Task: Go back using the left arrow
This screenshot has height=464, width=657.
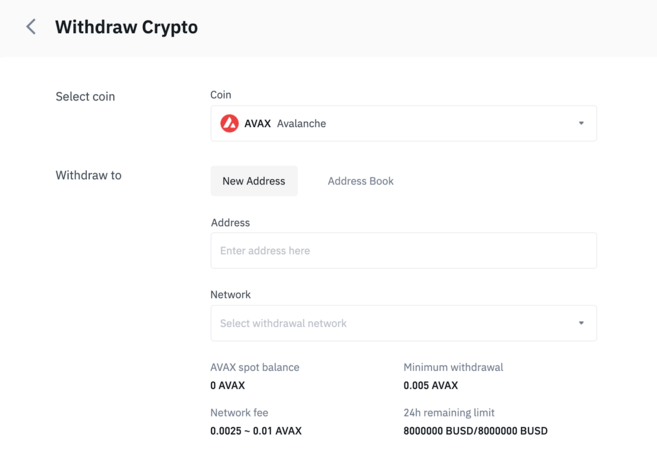Action: [31, 27]
